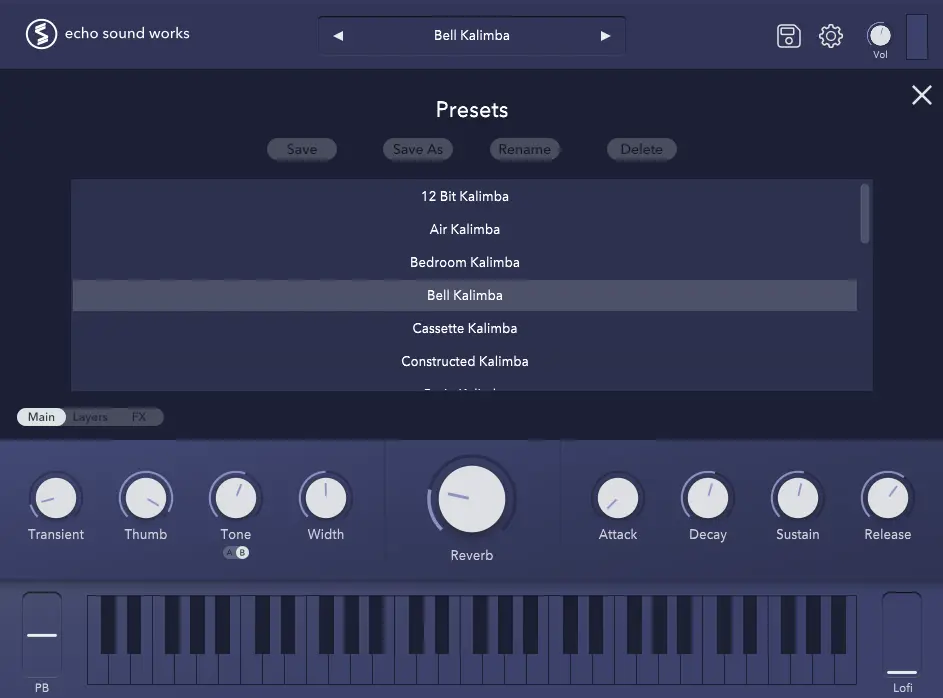Select the Main view toggle
Image resolution: width=943 pixels, height=698 pixels.
pos(41,417)
